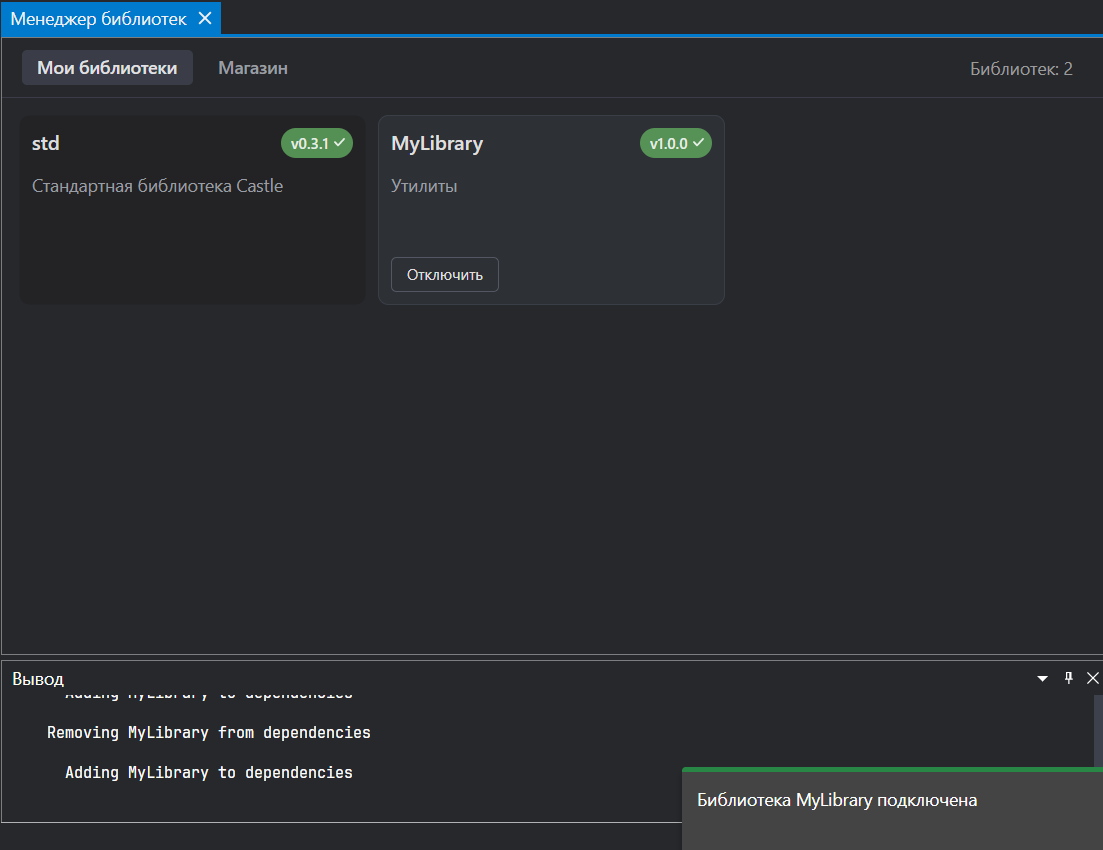The image size is (1103, 850).
Task: Click the Отключить button for MyLibrary
Action: pyautogui.click(x=445, y=274)
